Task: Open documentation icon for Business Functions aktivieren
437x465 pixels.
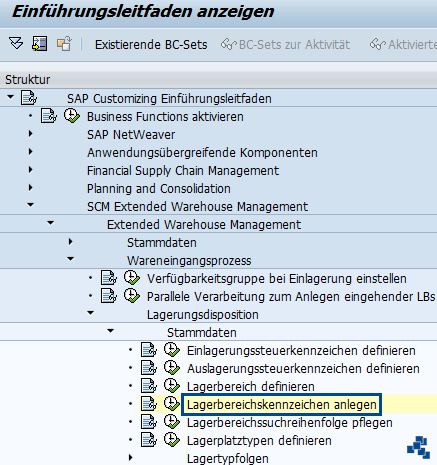Action: tap(49, 116)
